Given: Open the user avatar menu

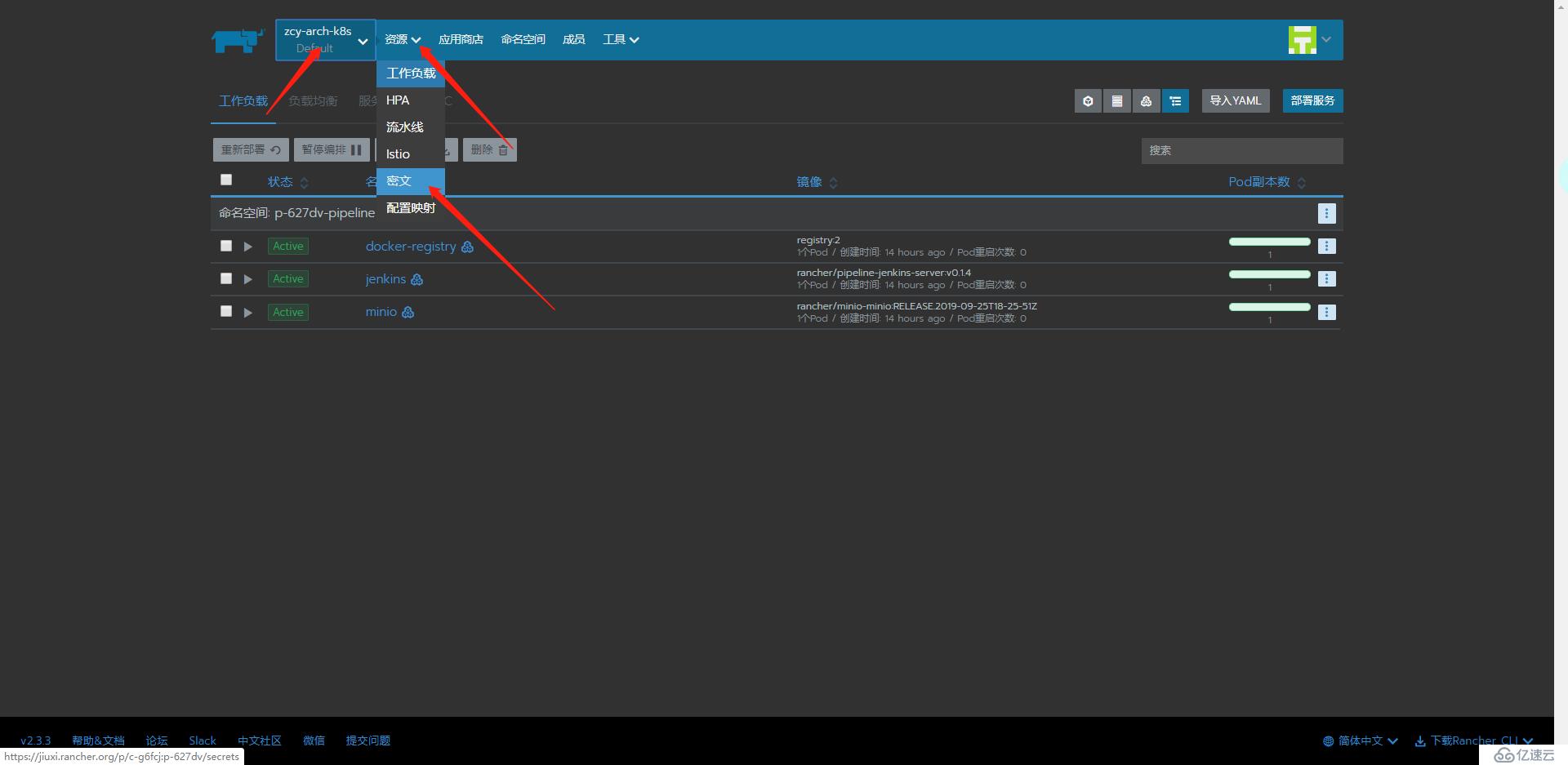Looking at the screenshot, I should tap(1302, 39).
